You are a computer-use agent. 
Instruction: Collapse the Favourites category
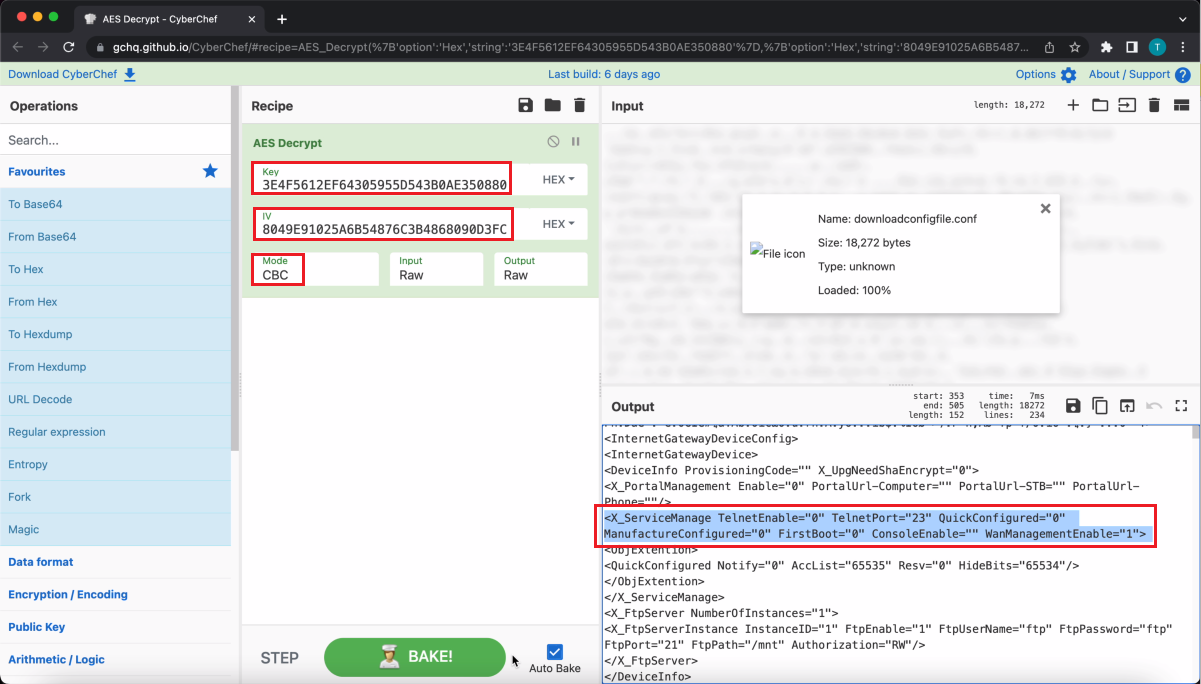(115, 171)
